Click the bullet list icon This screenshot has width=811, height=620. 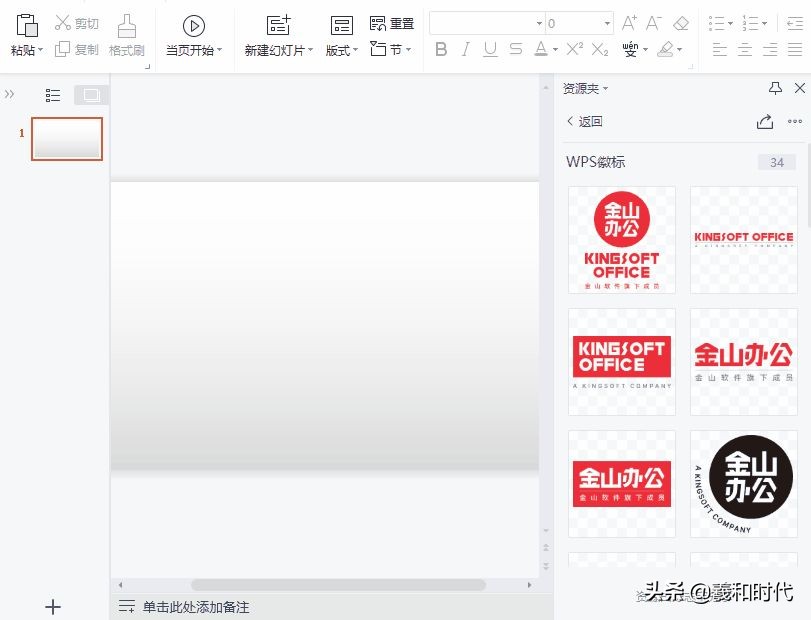[716, 23]
